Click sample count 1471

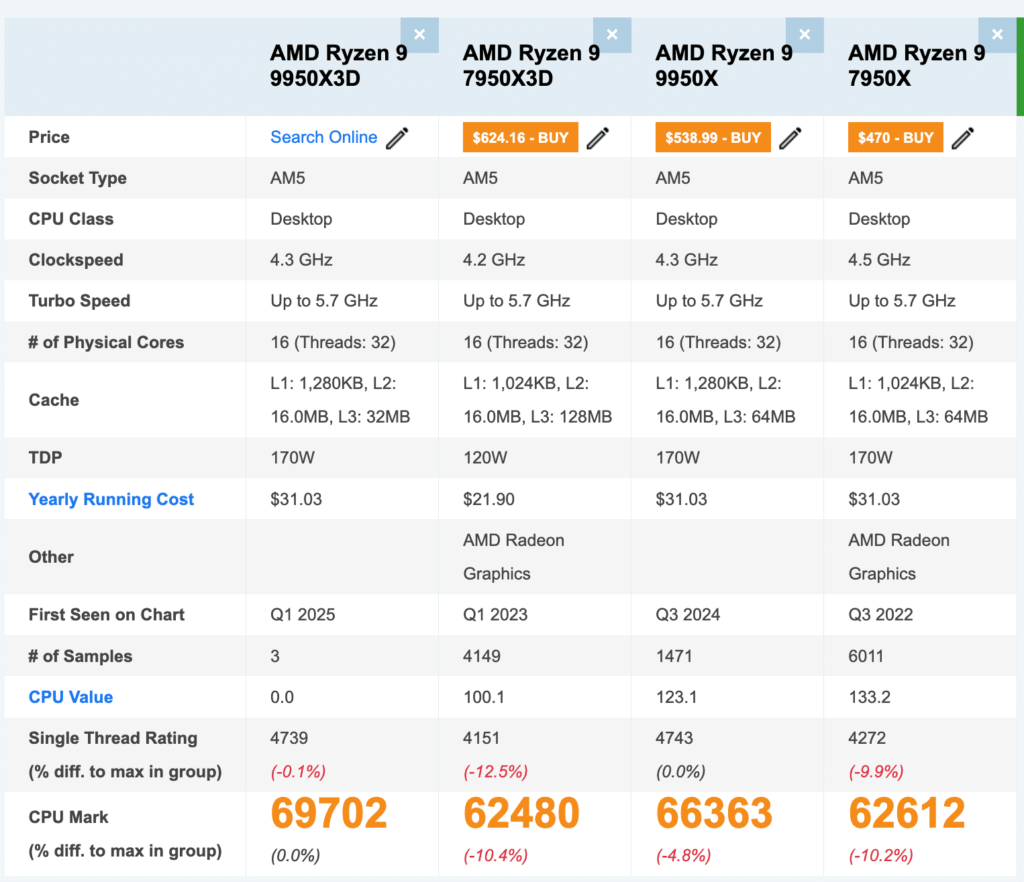coord(673,655)
